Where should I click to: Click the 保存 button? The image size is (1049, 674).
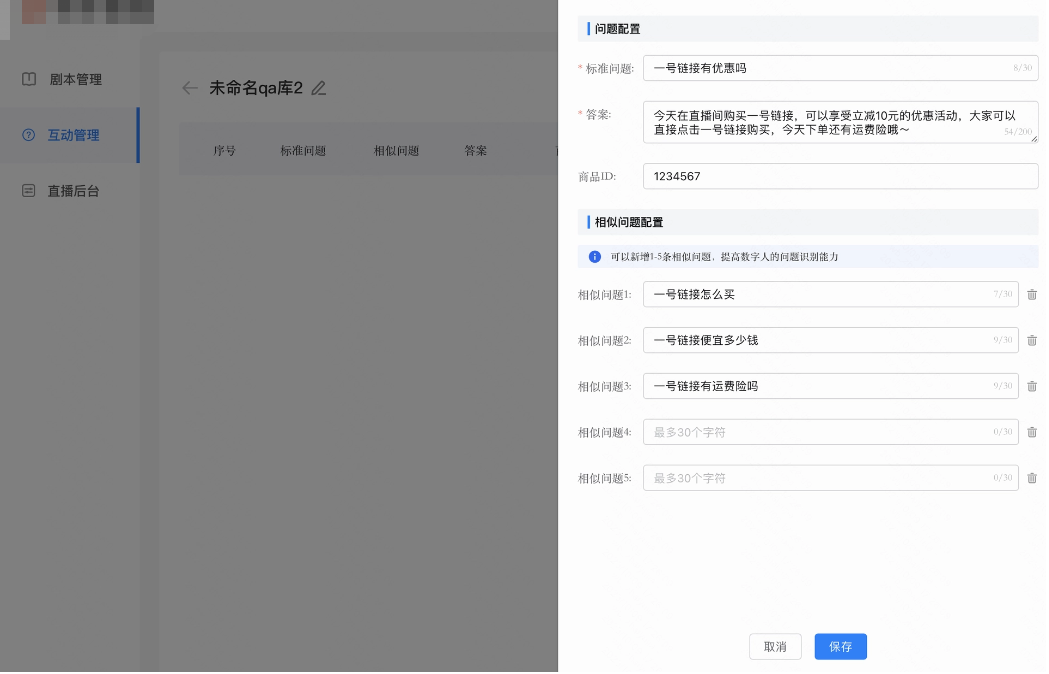coord(840,646)
